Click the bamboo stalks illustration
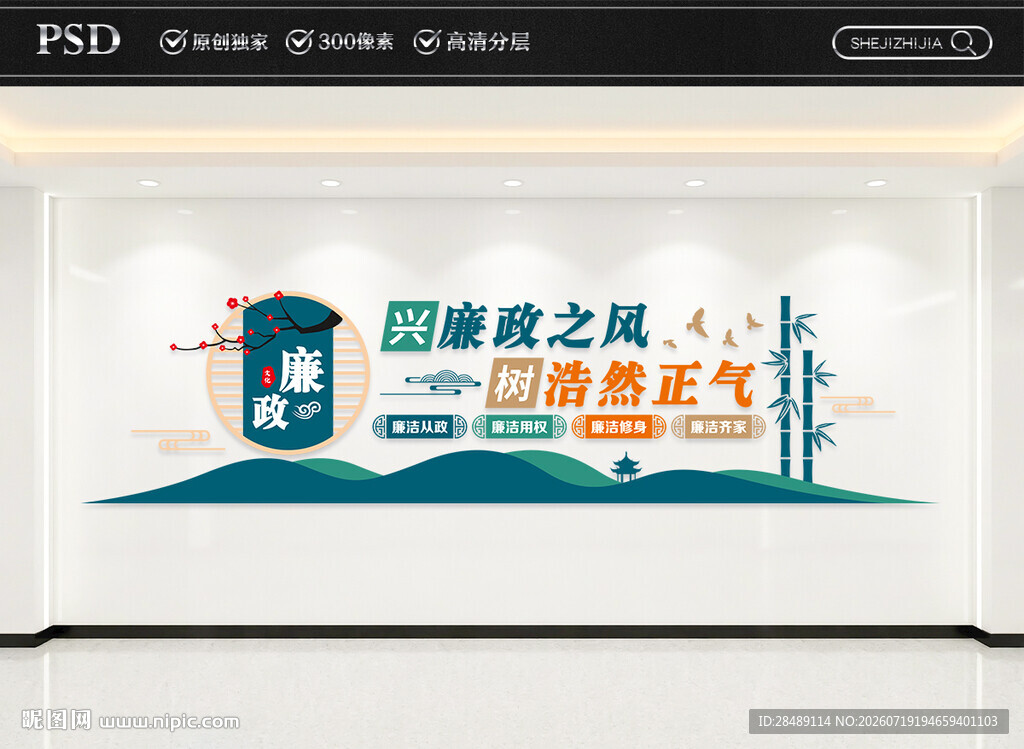This screenshot has width=1024, height=749. 799,389
